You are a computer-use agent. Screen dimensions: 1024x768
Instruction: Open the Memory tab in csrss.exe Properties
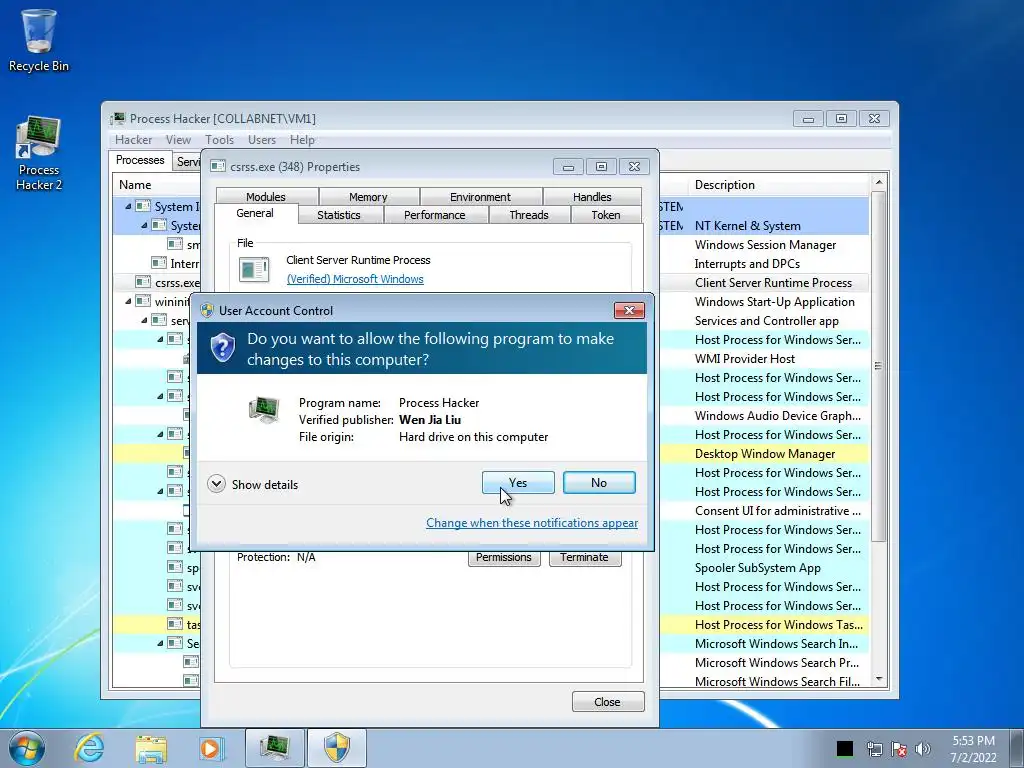[x=368, y=197]
